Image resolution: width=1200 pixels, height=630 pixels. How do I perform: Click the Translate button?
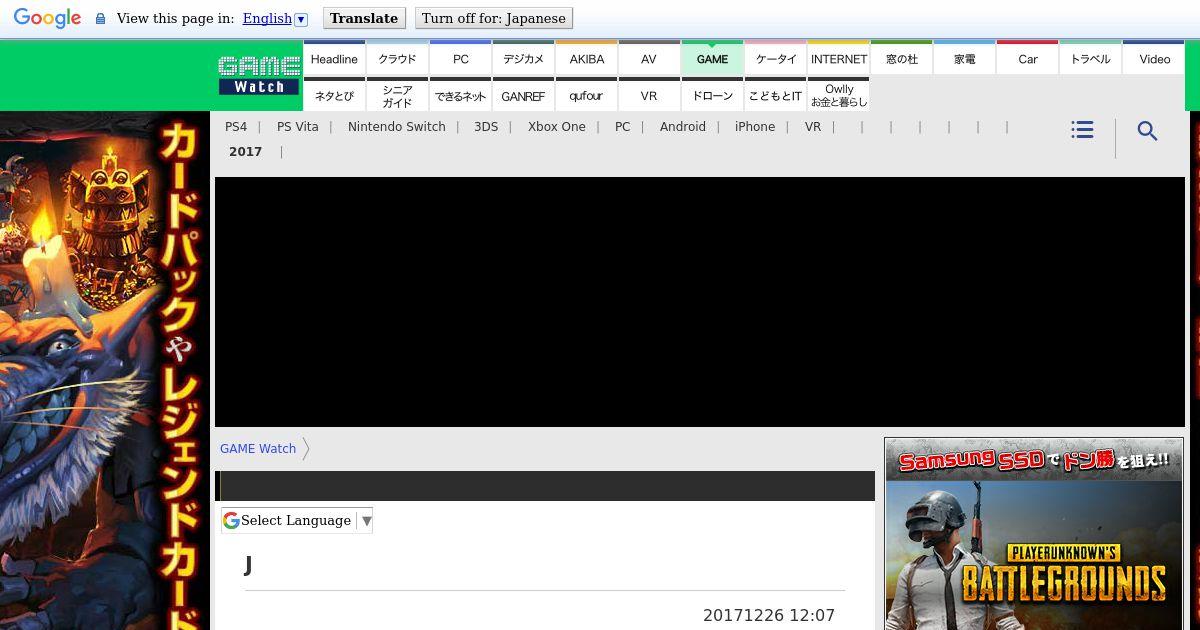click(x=364, y=18)
